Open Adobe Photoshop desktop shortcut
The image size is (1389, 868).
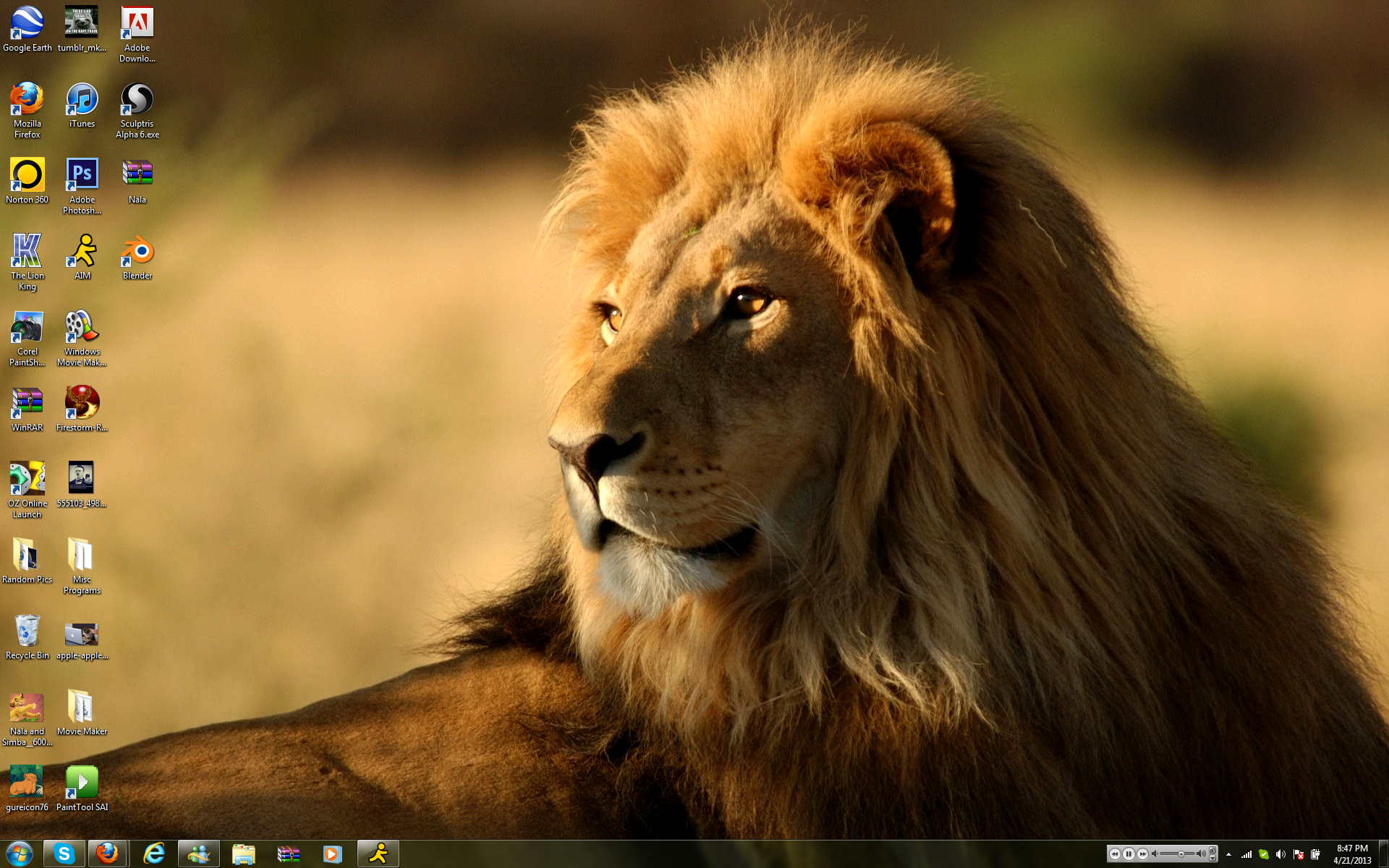coord(82,176)
